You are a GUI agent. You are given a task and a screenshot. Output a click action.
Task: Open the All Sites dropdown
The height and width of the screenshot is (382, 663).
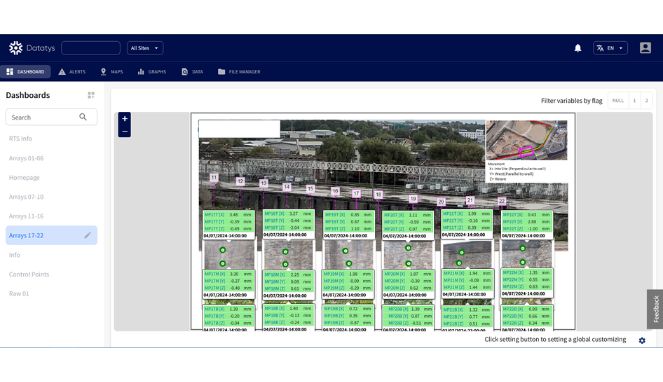click(x=145, y=48)
